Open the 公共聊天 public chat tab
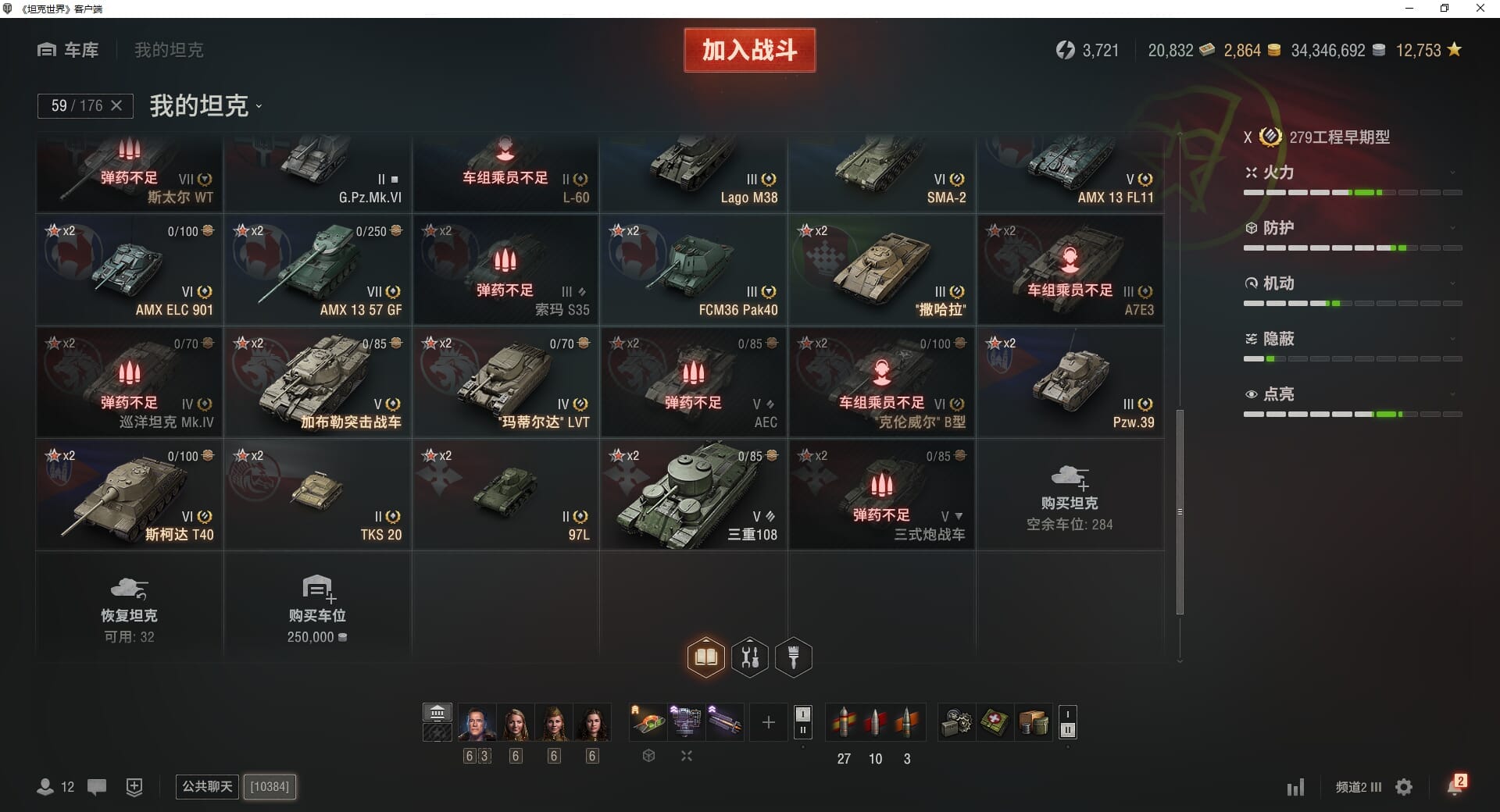The image size is (1500, 812). 207,786
